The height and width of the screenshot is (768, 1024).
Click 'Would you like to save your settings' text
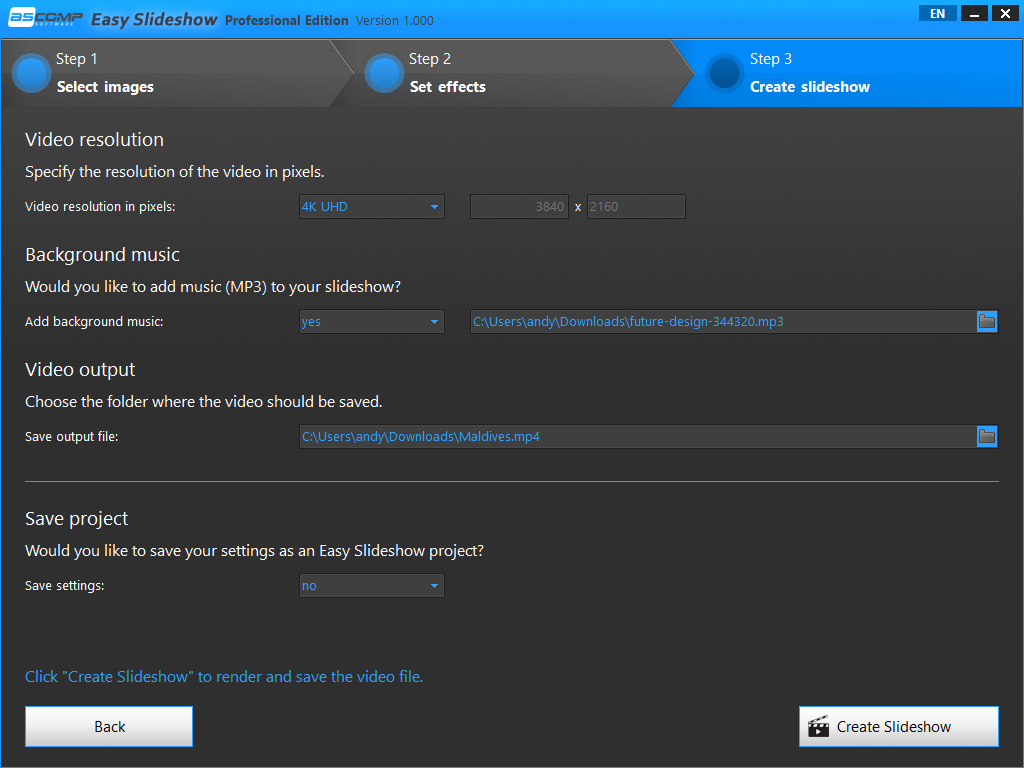(254, 551)
